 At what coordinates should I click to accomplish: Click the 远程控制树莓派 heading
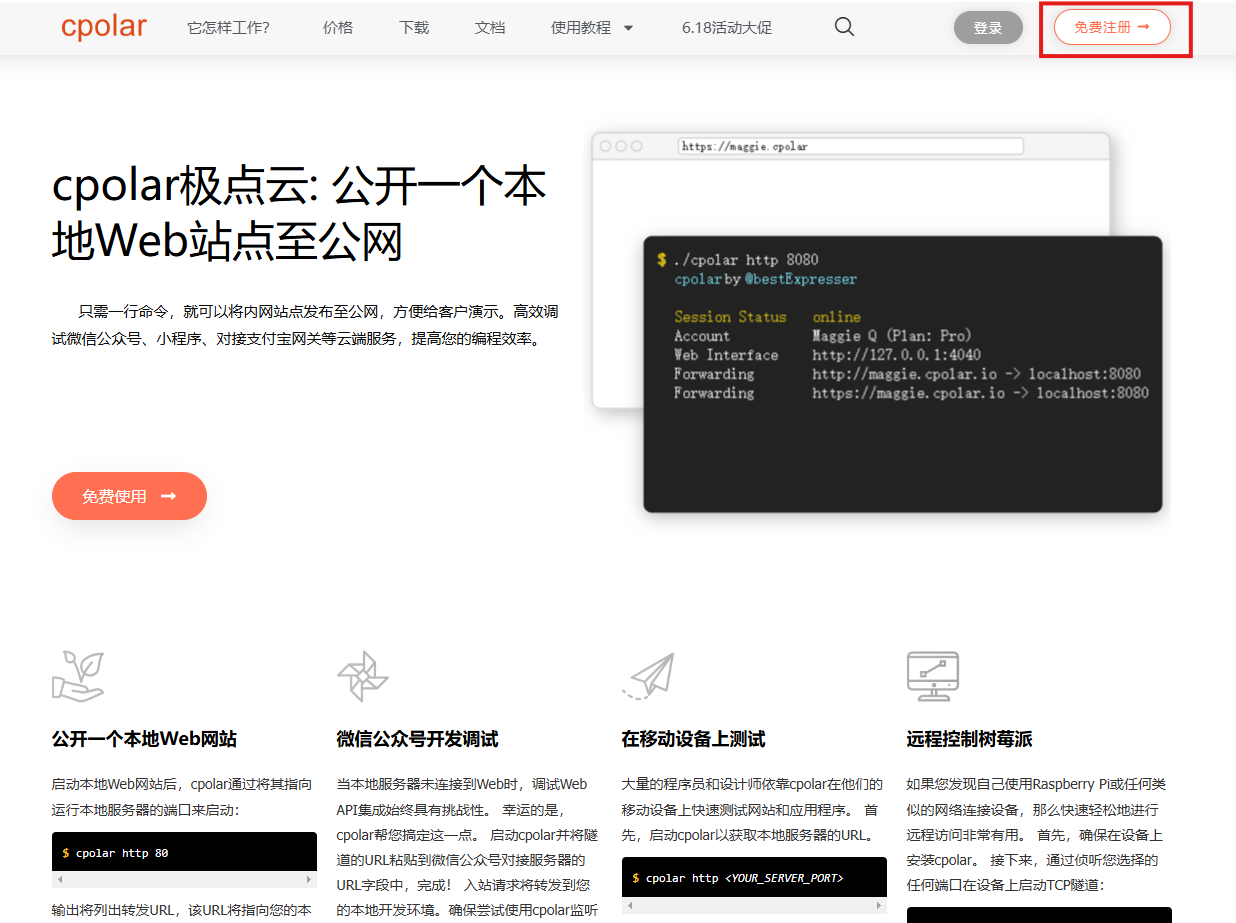[969, 740]
